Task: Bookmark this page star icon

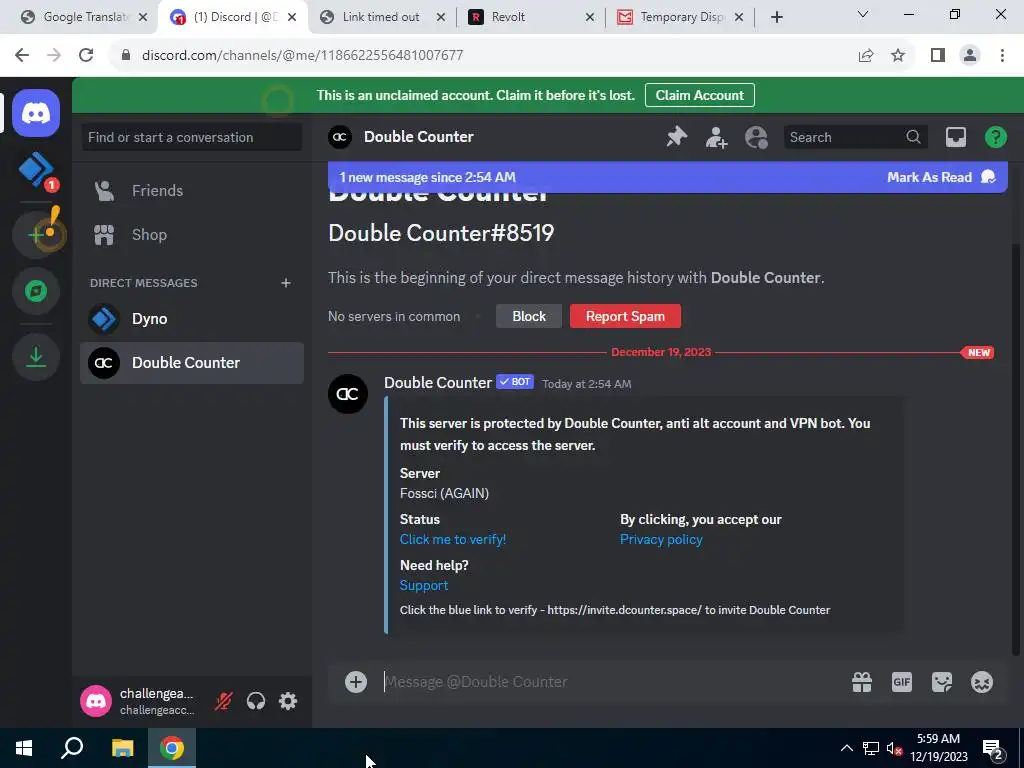Action: pyautogui.click(x=898, y=56)
